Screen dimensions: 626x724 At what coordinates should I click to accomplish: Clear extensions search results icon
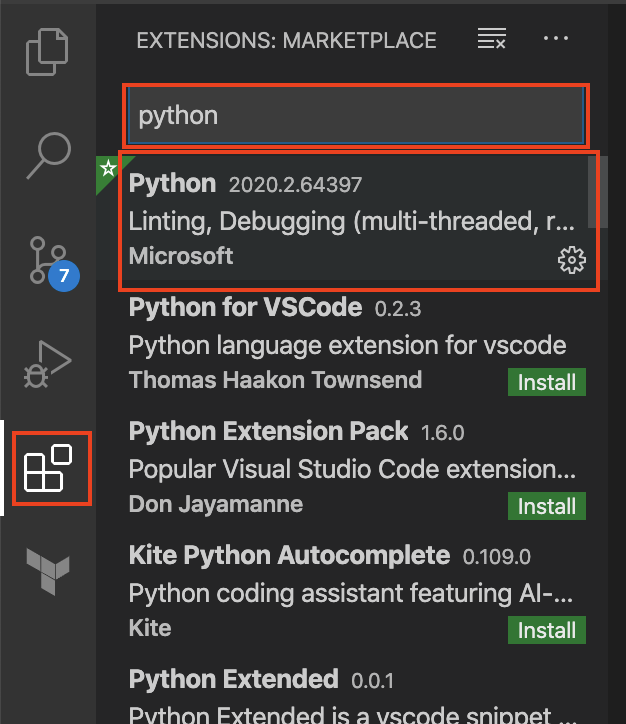click(492, 39)
